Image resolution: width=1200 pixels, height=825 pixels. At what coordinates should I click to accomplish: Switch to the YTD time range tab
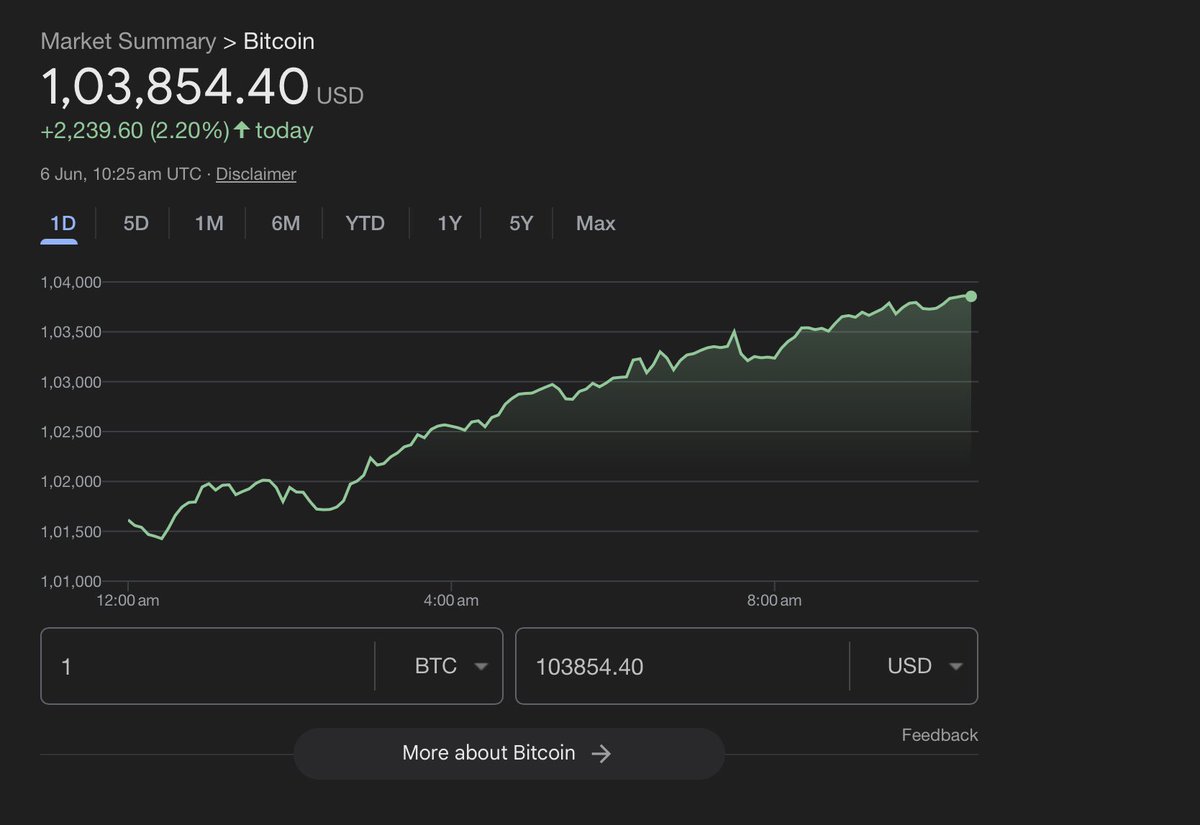tap(365, 223)
